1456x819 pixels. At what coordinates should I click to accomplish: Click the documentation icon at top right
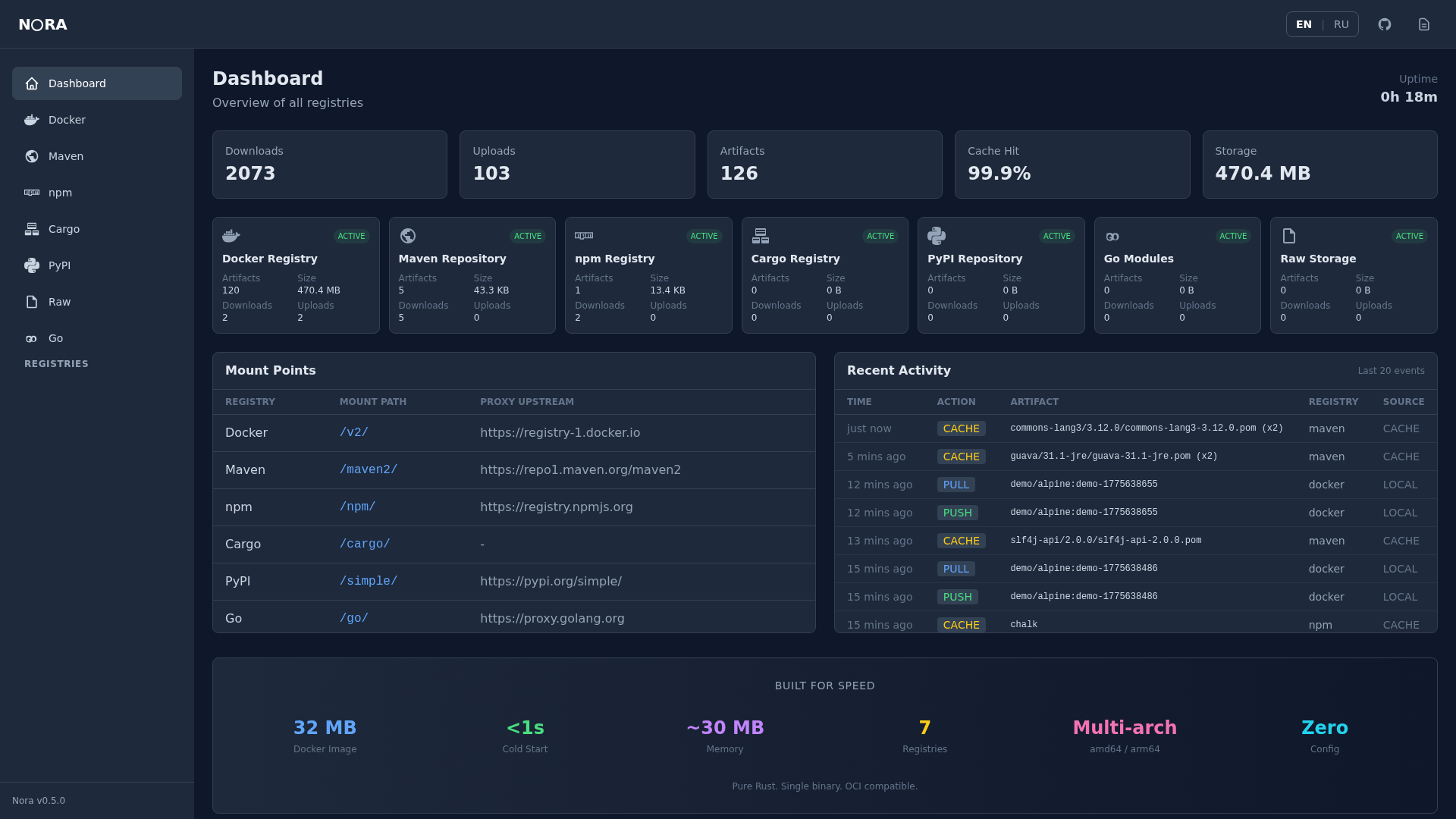[x=1424, y=24]
